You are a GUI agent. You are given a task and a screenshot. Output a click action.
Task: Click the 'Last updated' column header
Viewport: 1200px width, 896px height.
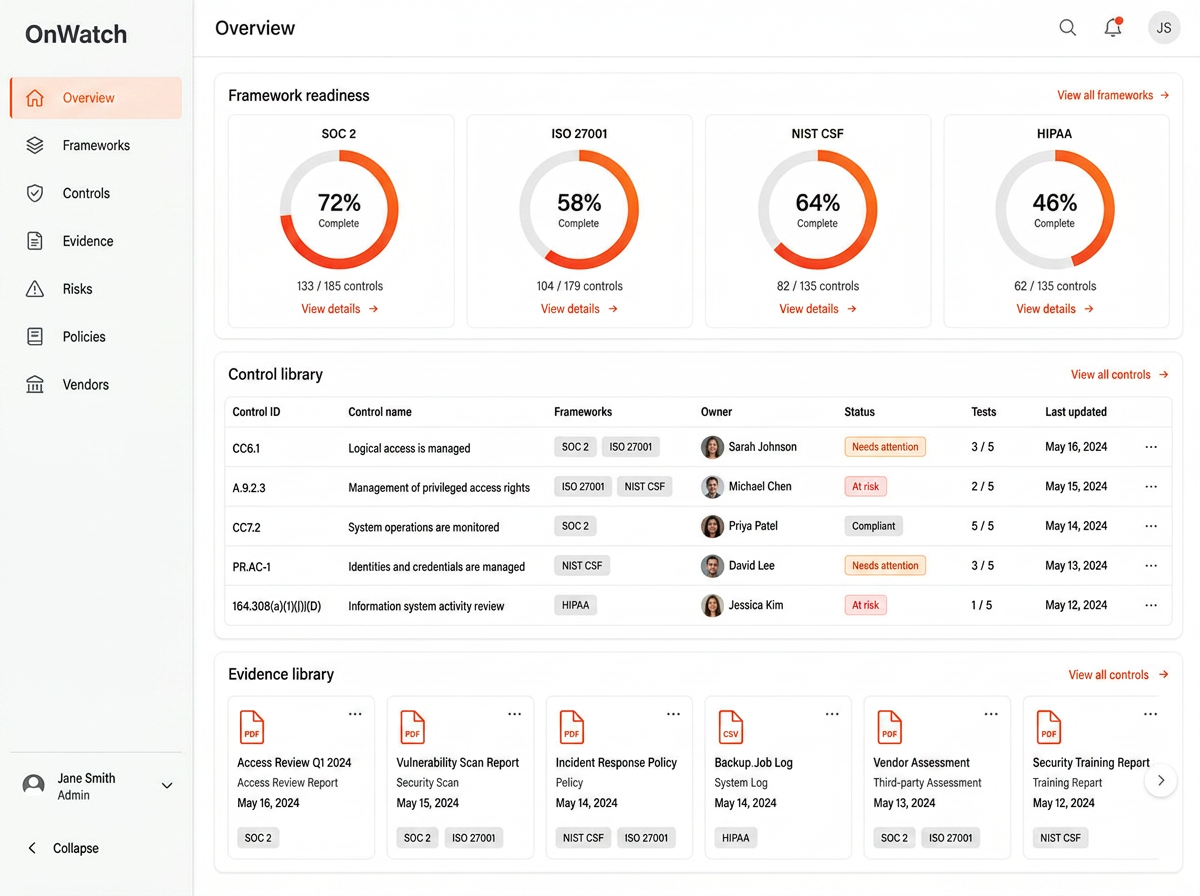tap(1076, 412)
